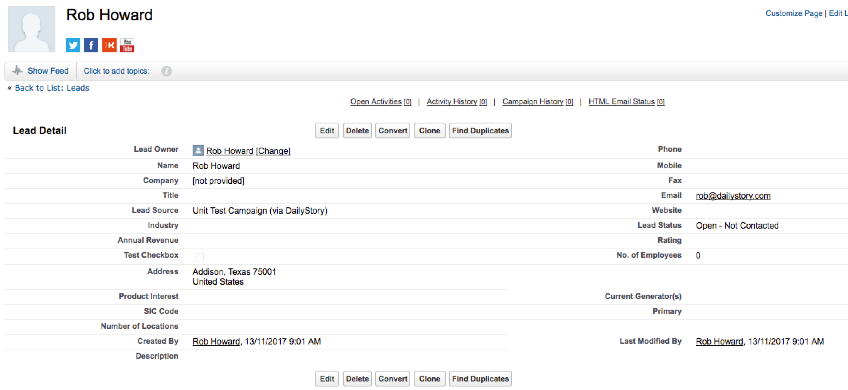Click the Name value Rob Howard
848x390 pixels.
pos(216,166)
